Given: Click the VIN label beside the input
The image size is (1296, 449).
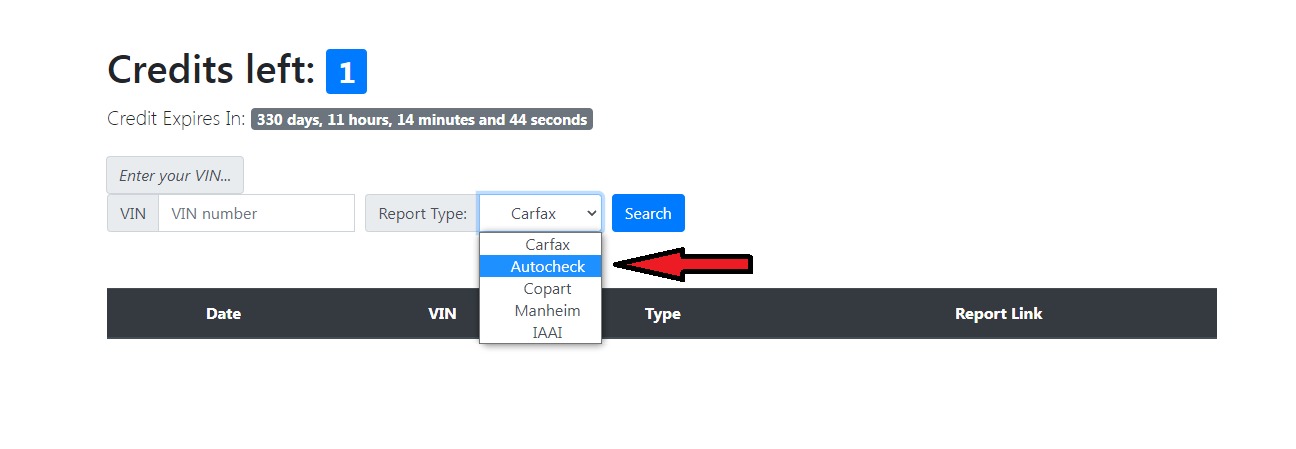Looking at the screenshot, I should [133, 213].
